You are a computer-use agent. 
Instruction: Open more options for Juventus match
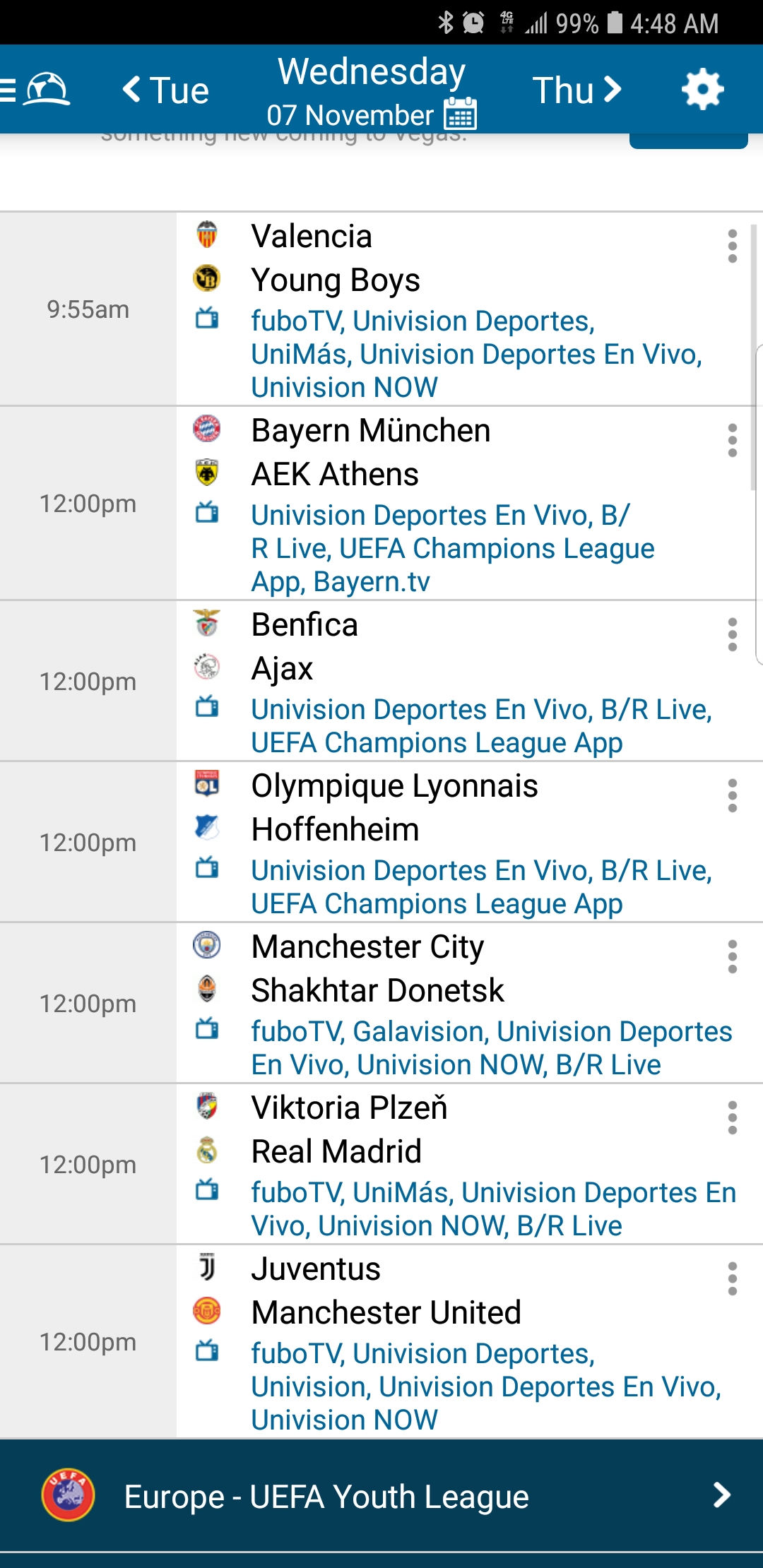732,1278
